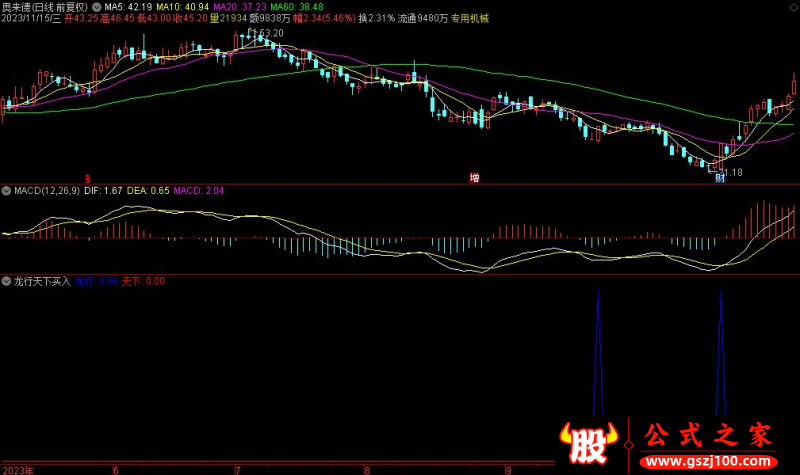The width and height of the screenshot is (800, 475).
Task: Click month 7 on the time axis
Action: [x=238, y=470]
